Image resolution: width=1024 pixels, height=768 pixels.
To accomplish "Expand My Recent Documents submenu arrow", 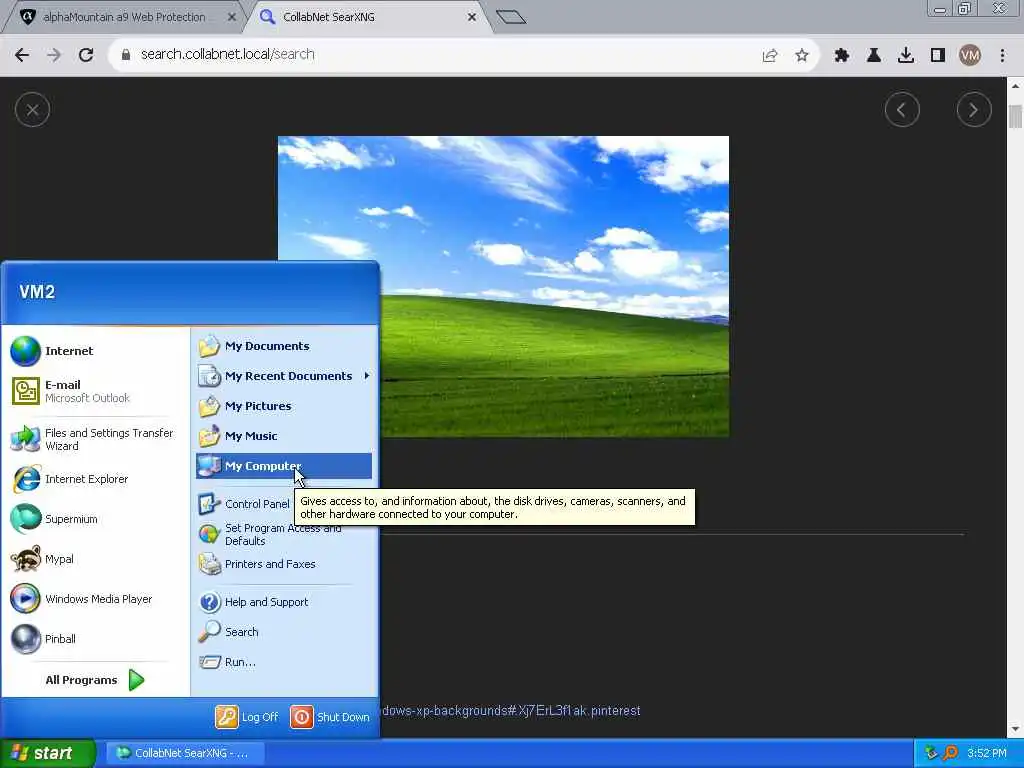I will pos(366,376).
